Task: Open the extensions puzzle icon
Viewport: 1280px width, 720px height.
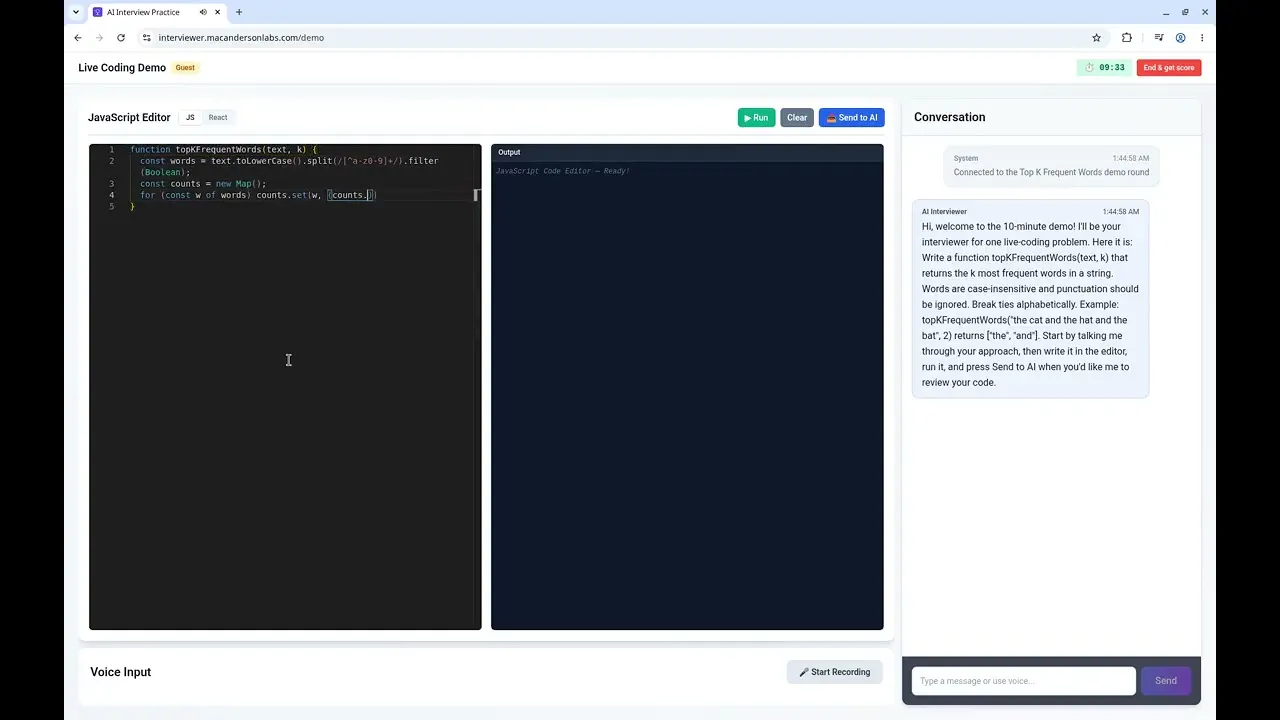Action: 1127,38
